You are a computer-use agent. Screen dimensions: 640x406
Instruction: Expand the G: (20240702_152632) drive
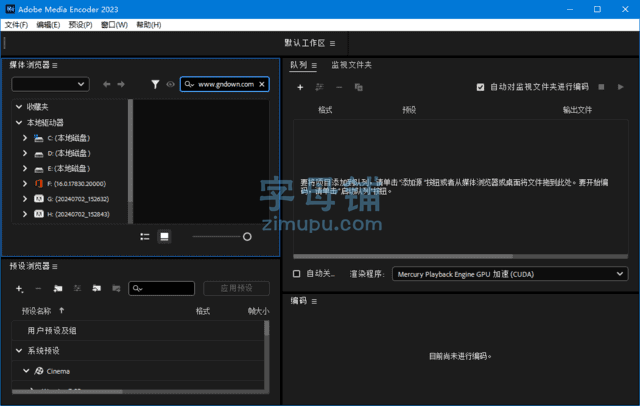point(25,199)
